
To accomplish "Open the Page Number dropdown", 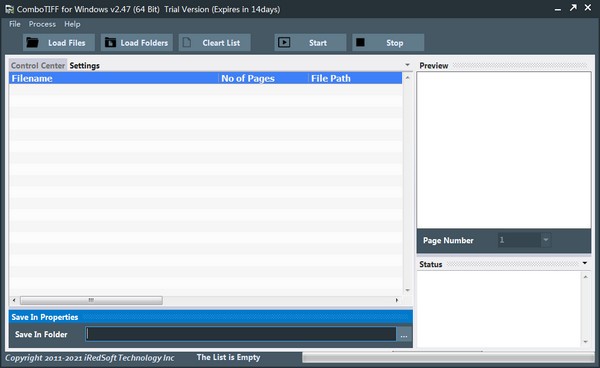I will (x=546, y=240).
